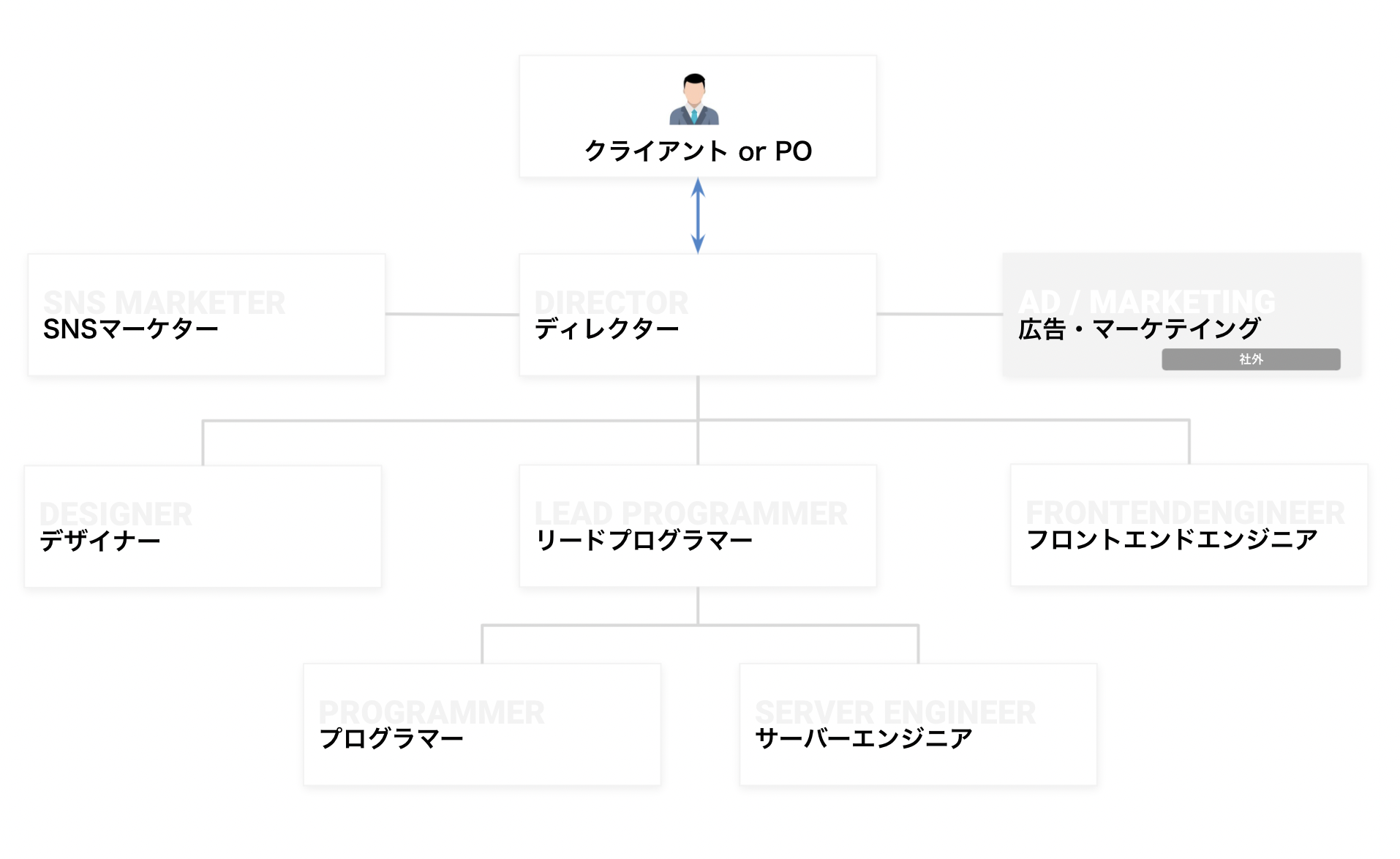1400x859 pixels.
Task: Click the businessman avatar icon
Action: (x=694, y=99)
